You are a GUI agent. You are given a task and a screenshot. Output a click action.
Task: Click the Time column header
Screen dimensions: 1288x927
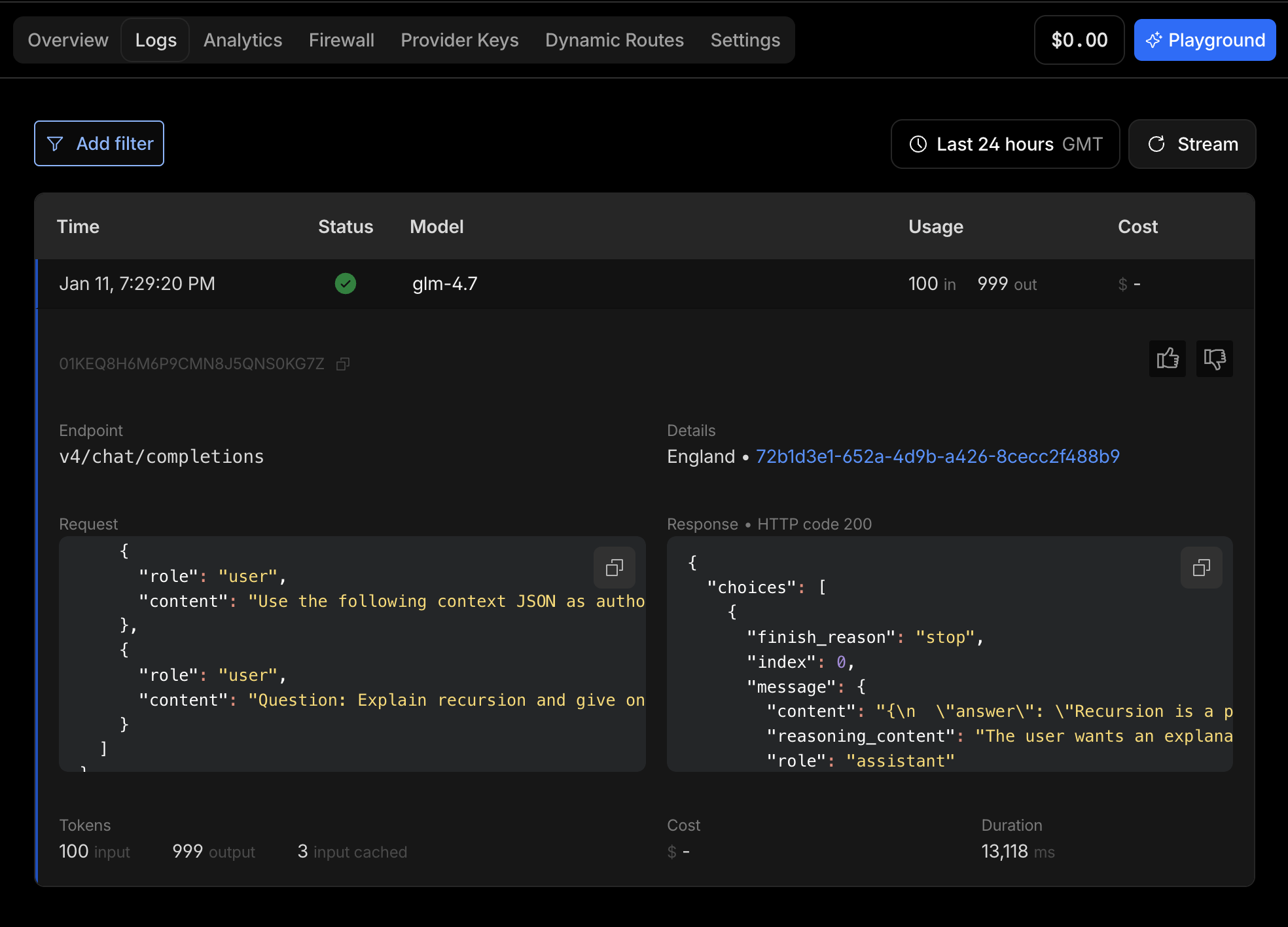78,227
